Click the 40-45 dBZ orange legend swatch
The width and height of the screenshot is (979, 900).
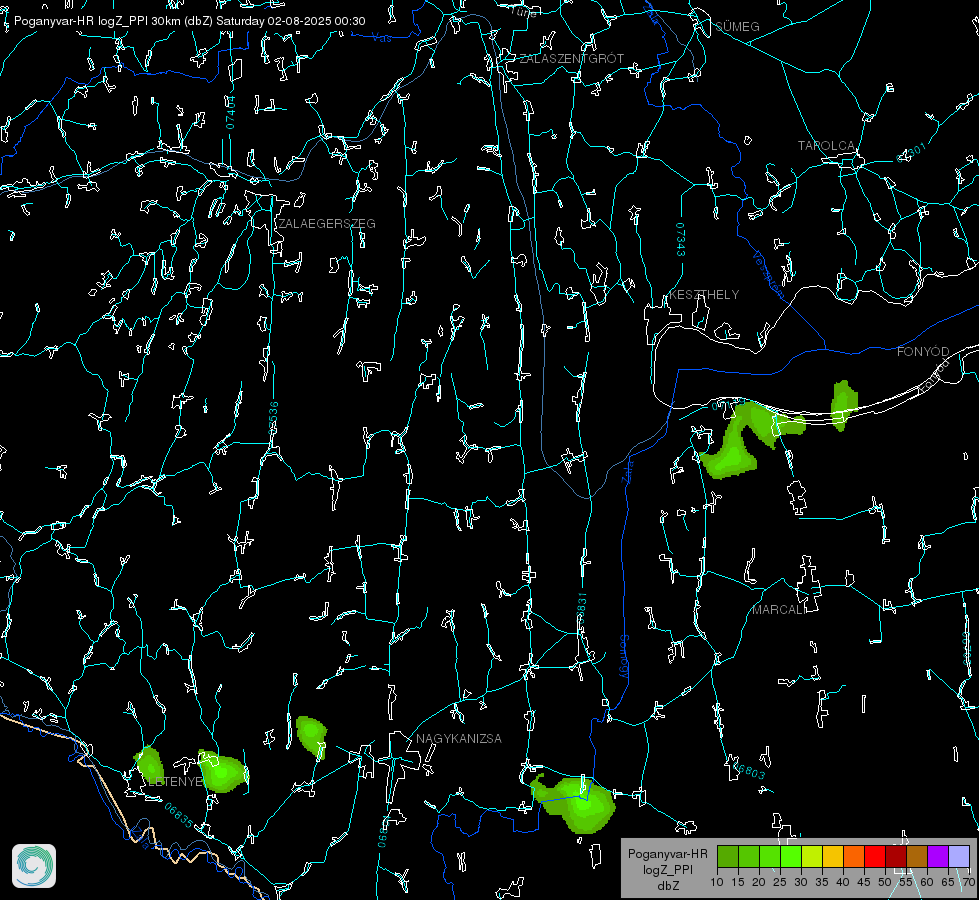[854, 856]
